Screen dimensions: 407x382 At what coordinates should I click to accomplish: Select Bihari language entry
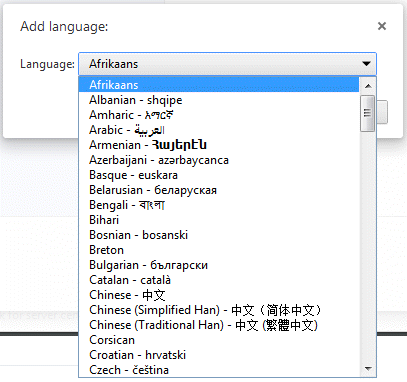point(219,220)
